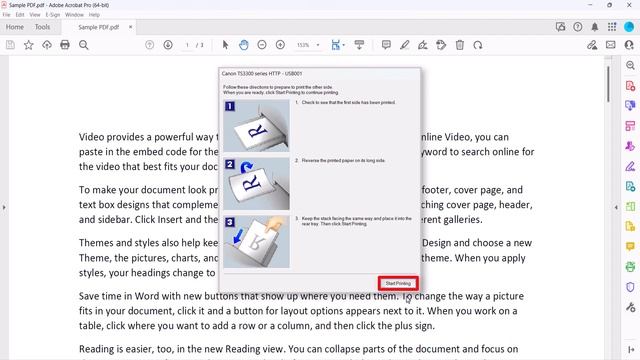Open the Combine Files tool in right pane
The height and width of the screenshot is (360, 640).
click(x=630, y=106)
